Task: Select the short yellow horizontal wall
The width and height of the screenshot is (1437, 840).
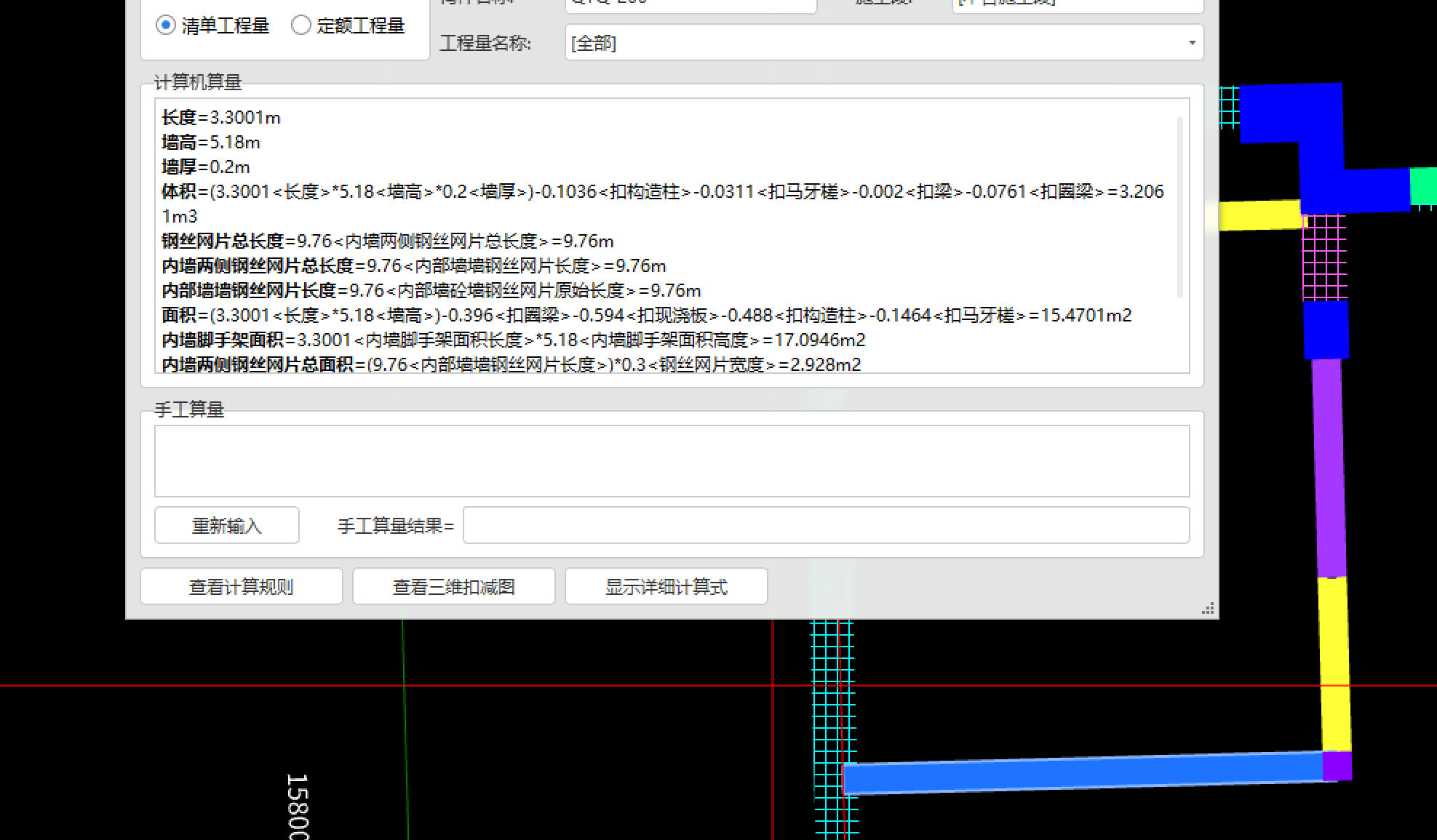Action: [x=1260, y=216]
